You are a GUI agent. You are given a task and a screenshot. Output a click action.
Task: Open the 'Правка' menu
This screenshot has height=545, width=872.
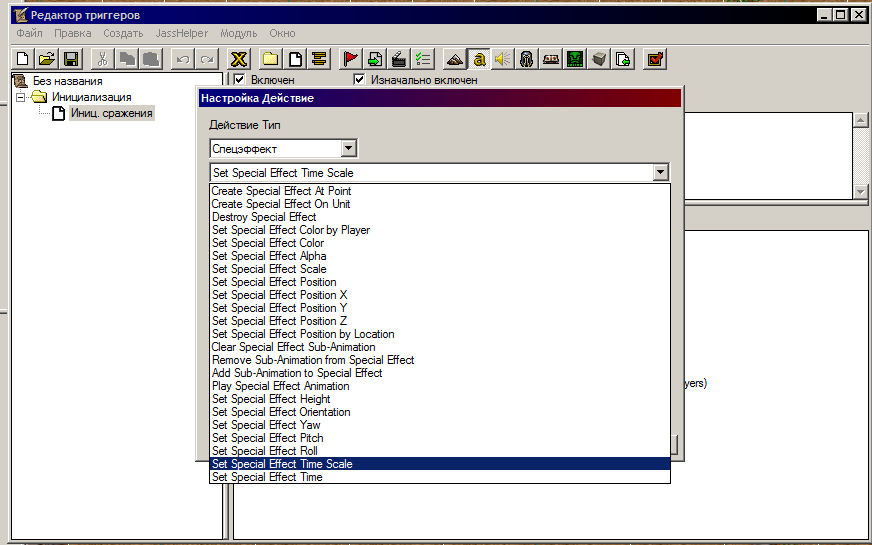(73, 33)
